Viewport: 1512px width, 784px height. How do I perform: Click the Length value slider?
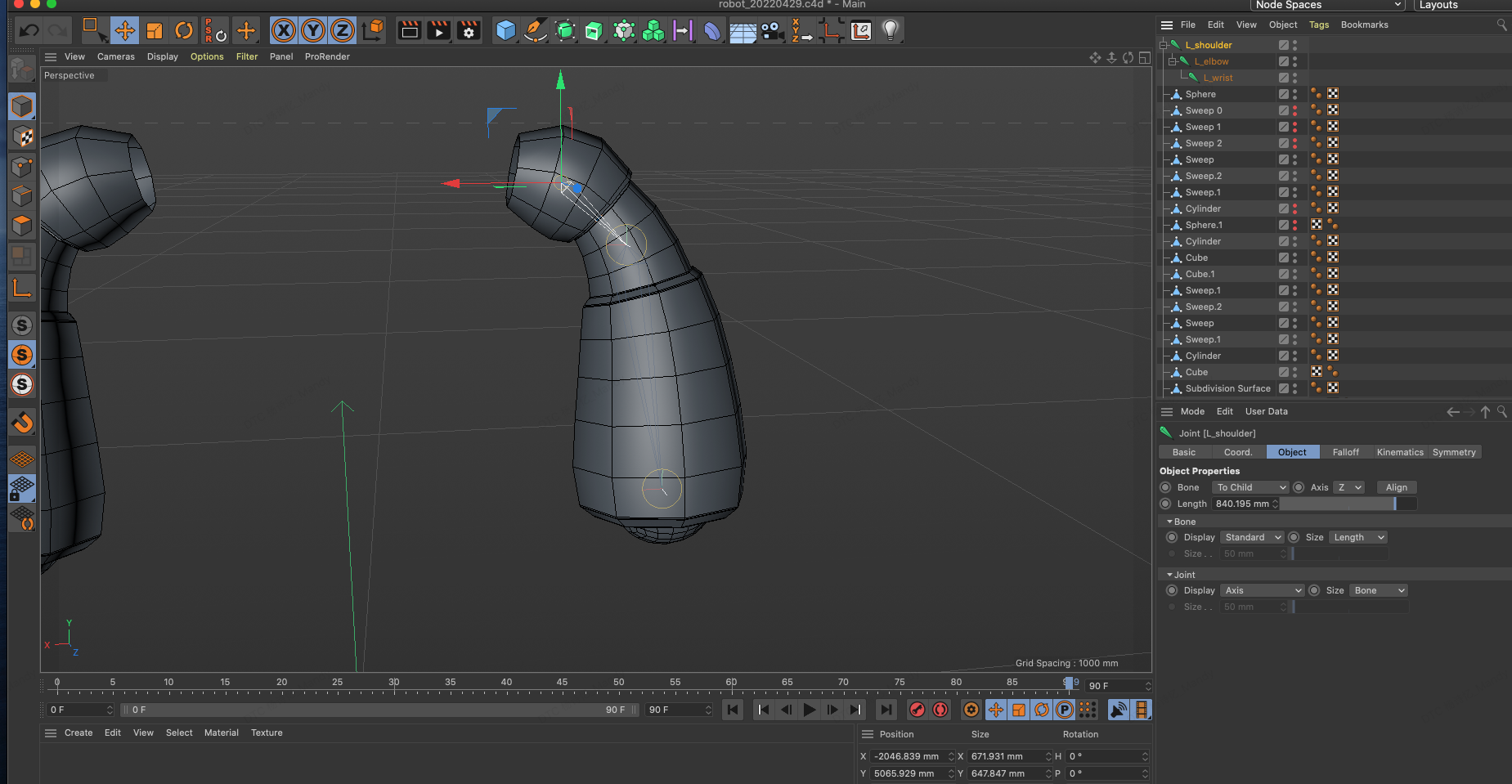pos(1348,504)
